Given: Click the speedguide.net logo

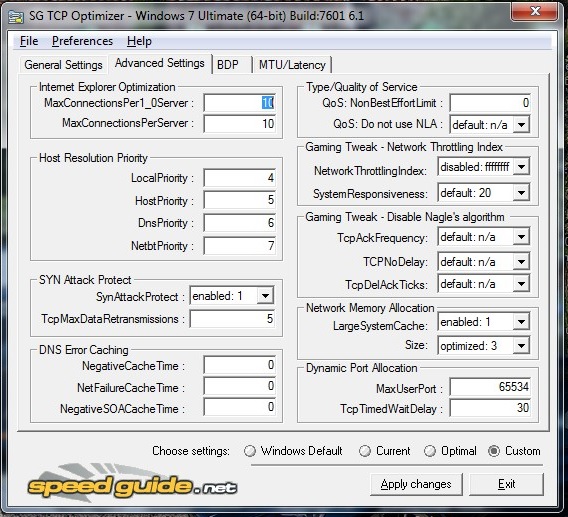Looking at the screenshot, I should [133, 483].
